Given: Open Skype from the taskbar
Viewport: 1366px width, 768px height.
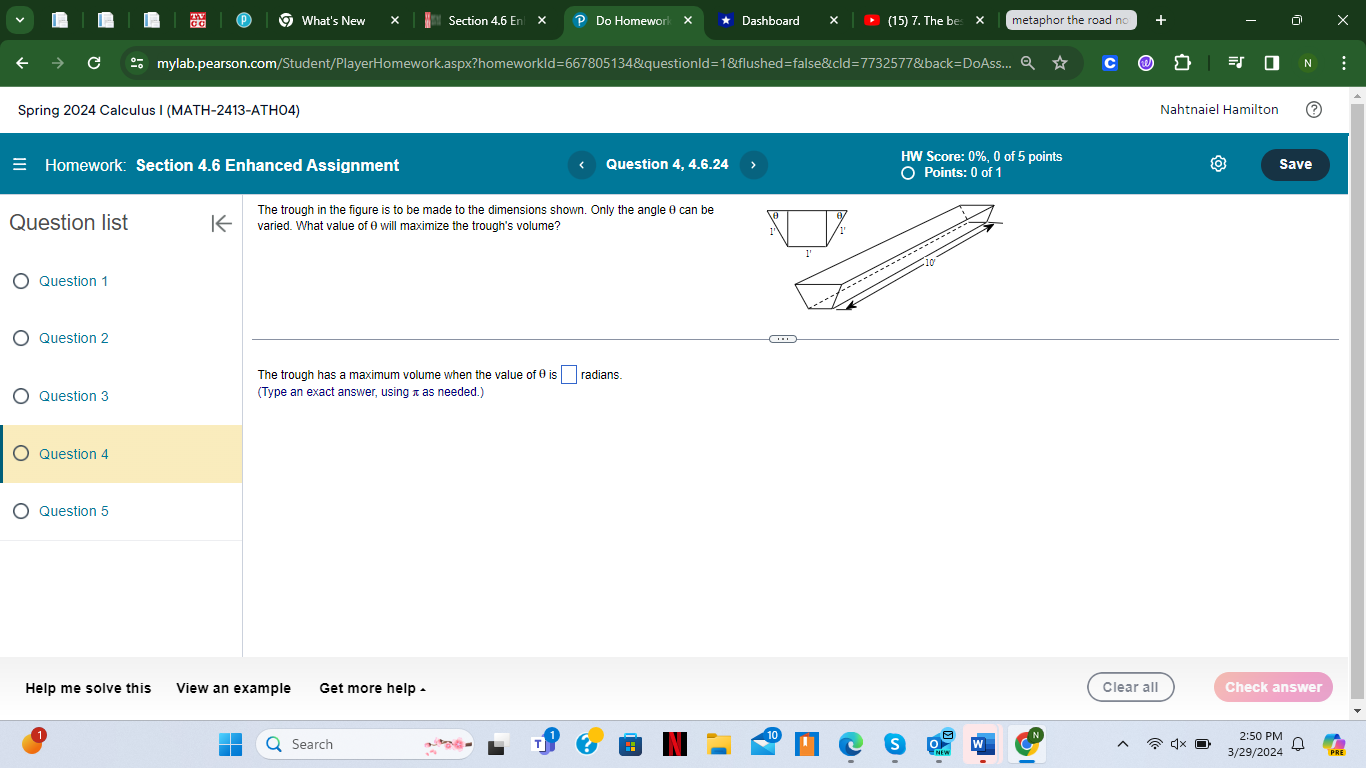Looking at the screenshot, I should coord(894,744).
